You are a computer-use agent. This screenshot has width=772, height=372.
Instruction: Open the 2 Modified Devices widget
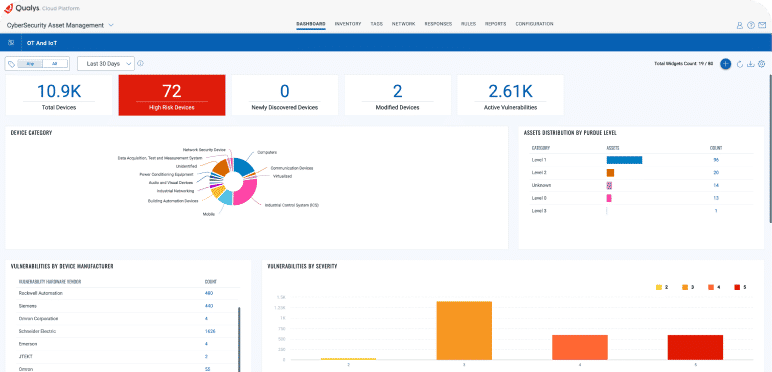(397, 95)
